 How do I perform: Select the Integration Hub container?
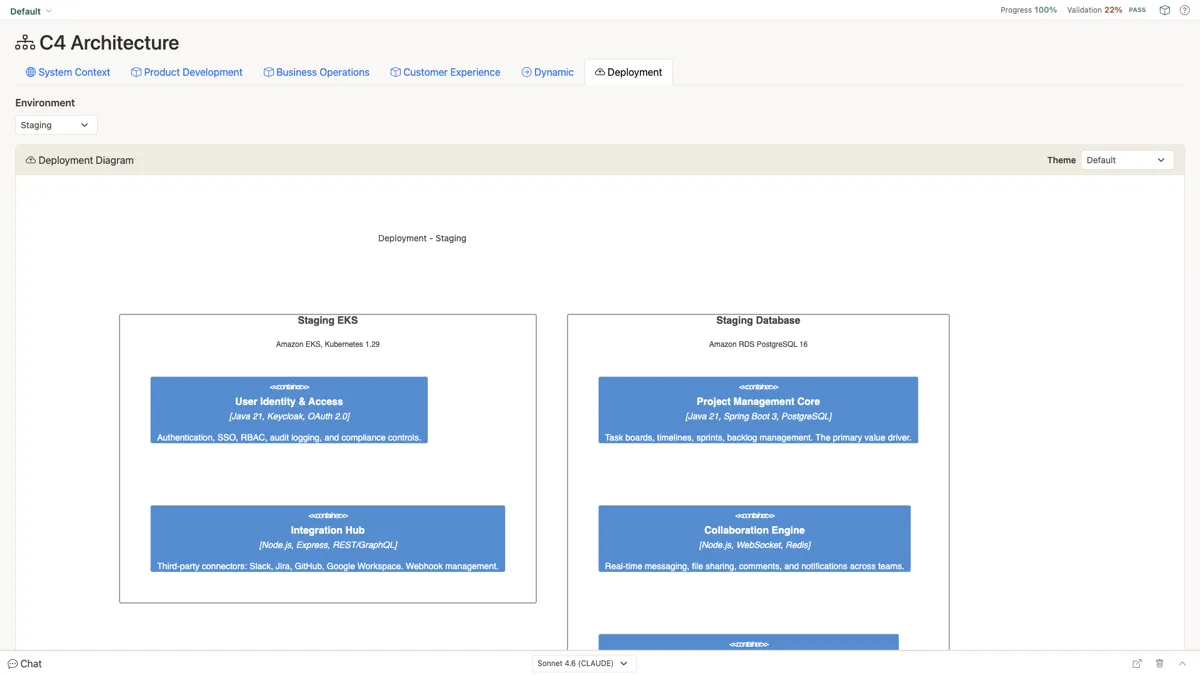(328, 539)
